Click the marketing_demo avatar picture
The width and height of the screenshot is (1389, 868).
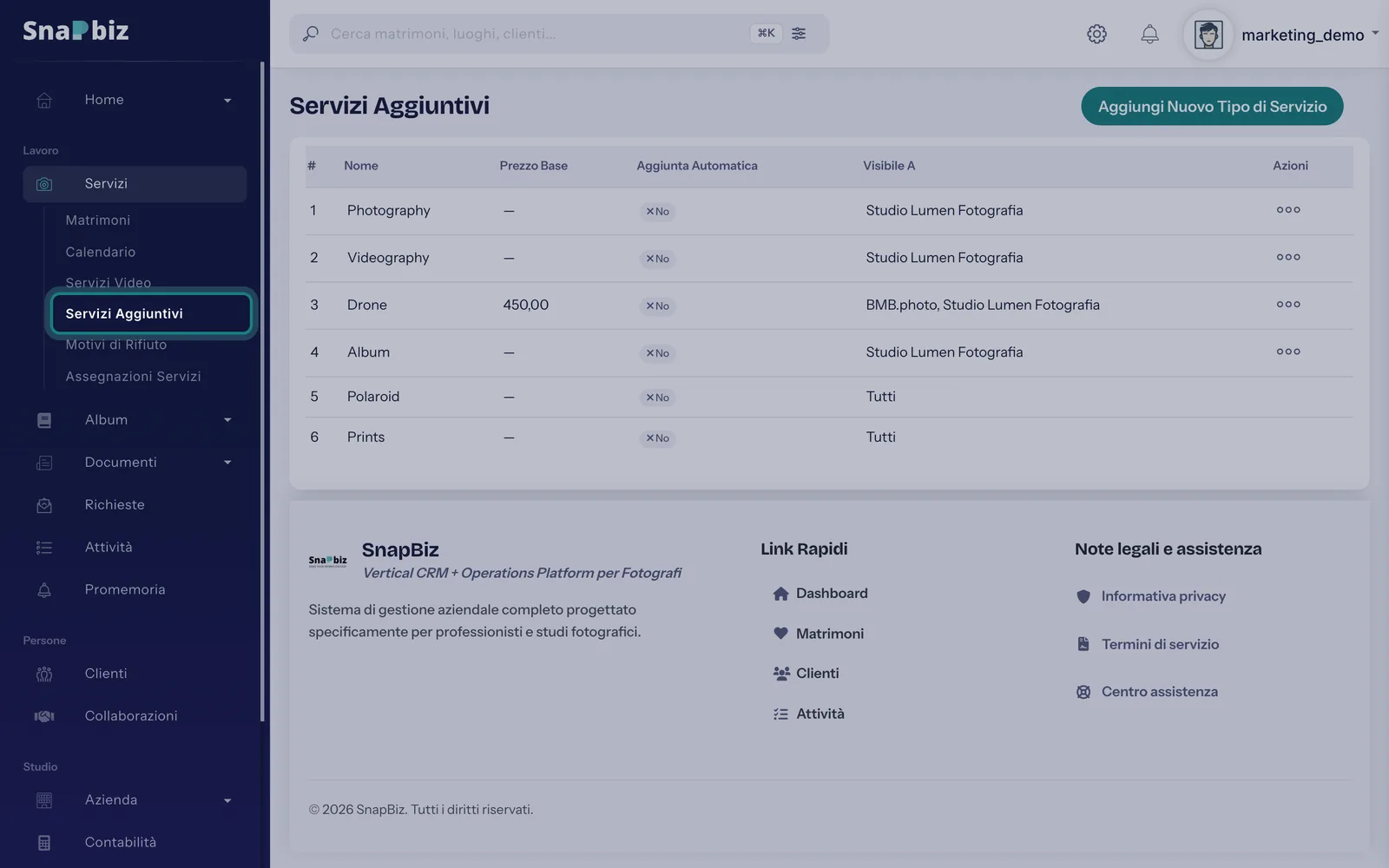coord(1208,35)
